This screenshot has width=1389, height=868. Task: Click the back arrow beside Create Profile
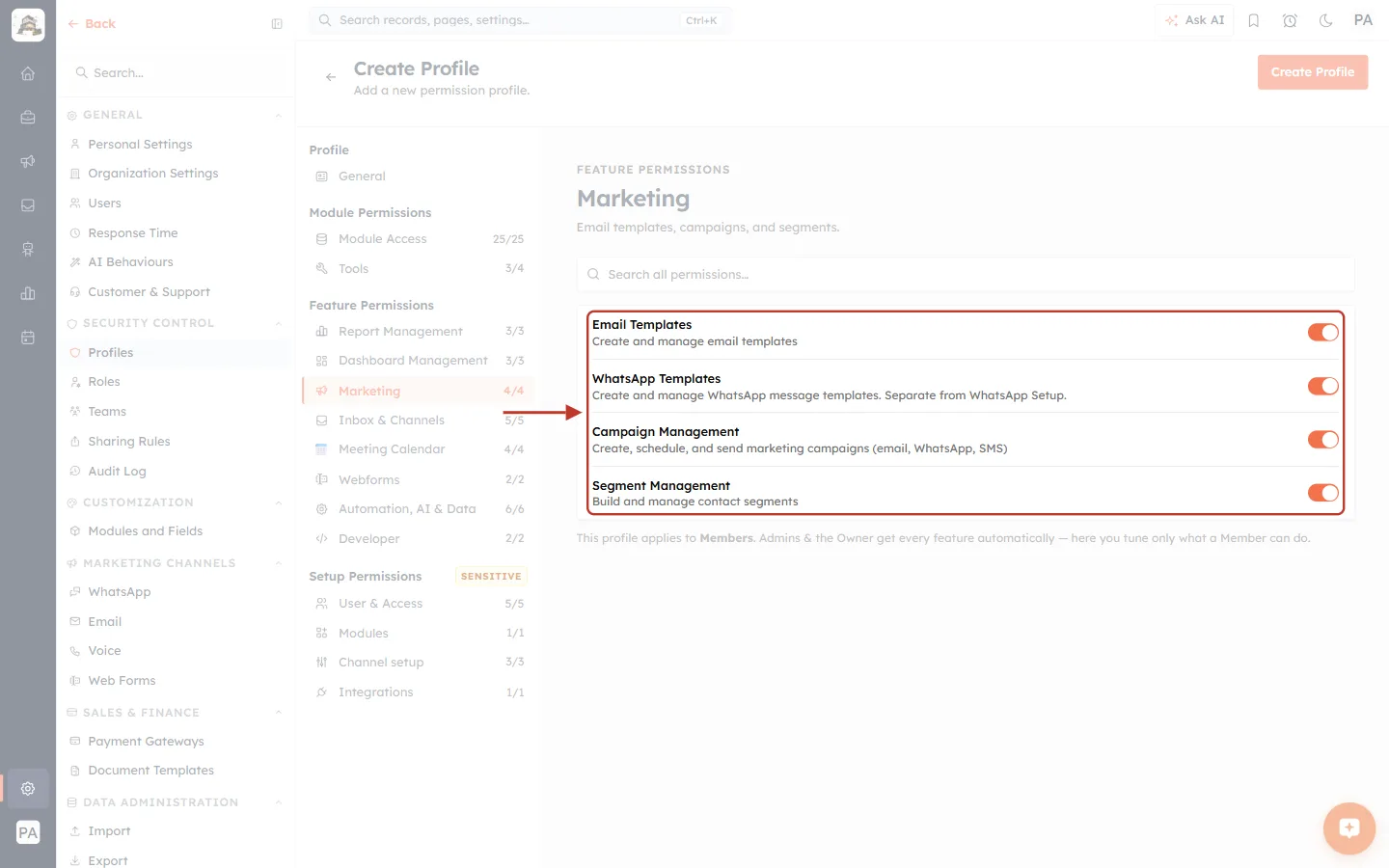[331, 77]
